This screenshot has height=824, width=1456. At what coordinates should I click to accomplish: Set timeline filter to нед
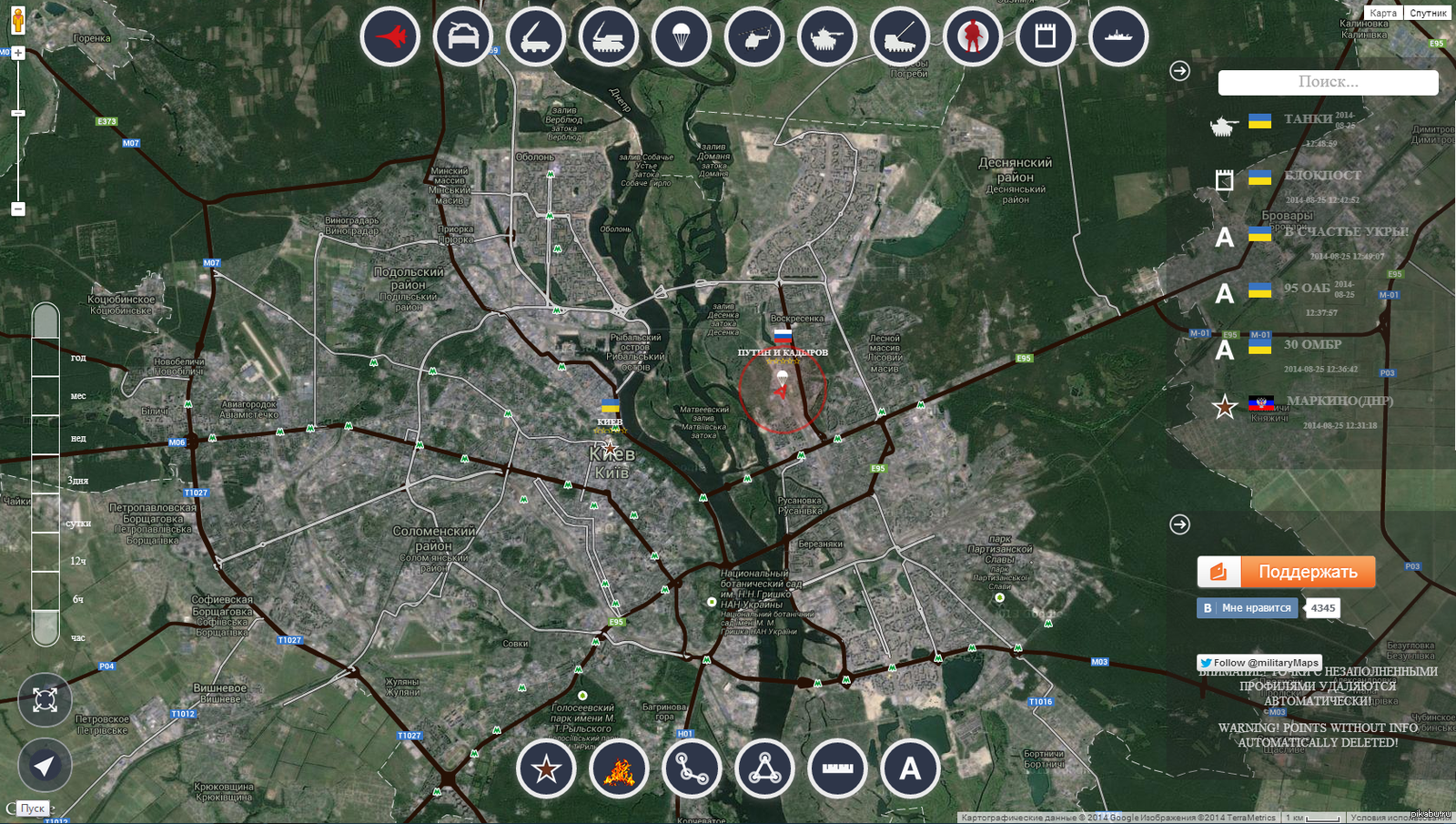[x=78, y=438]
